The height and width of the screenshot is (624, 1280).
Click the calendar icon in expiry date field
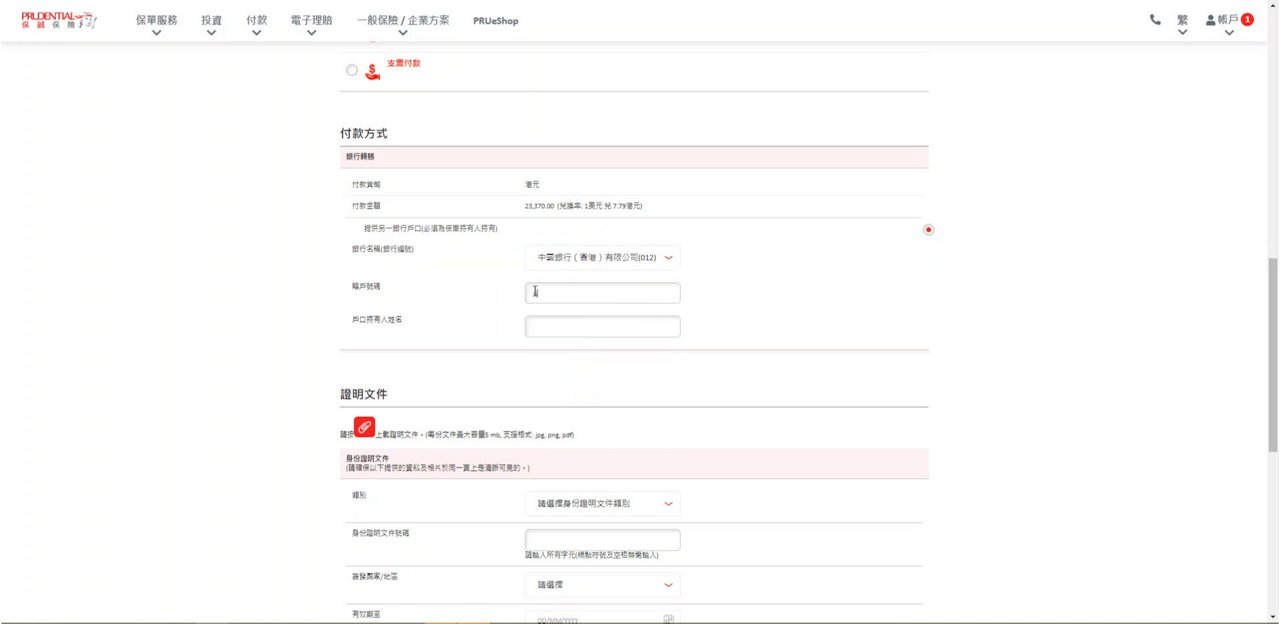(668, 619)
